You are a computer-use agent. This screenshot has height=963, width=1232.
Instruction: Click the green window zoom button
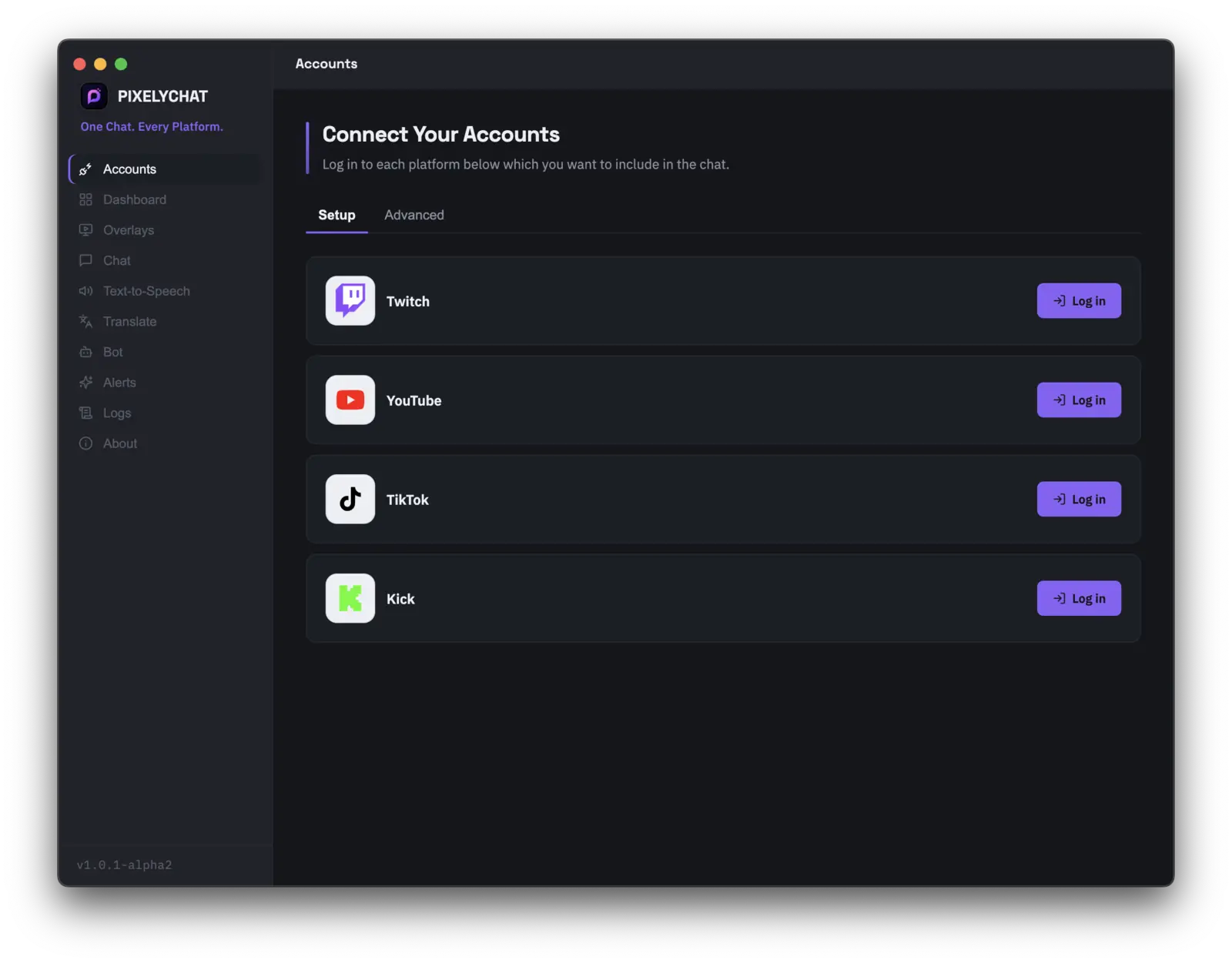click(x=121, y=64)
